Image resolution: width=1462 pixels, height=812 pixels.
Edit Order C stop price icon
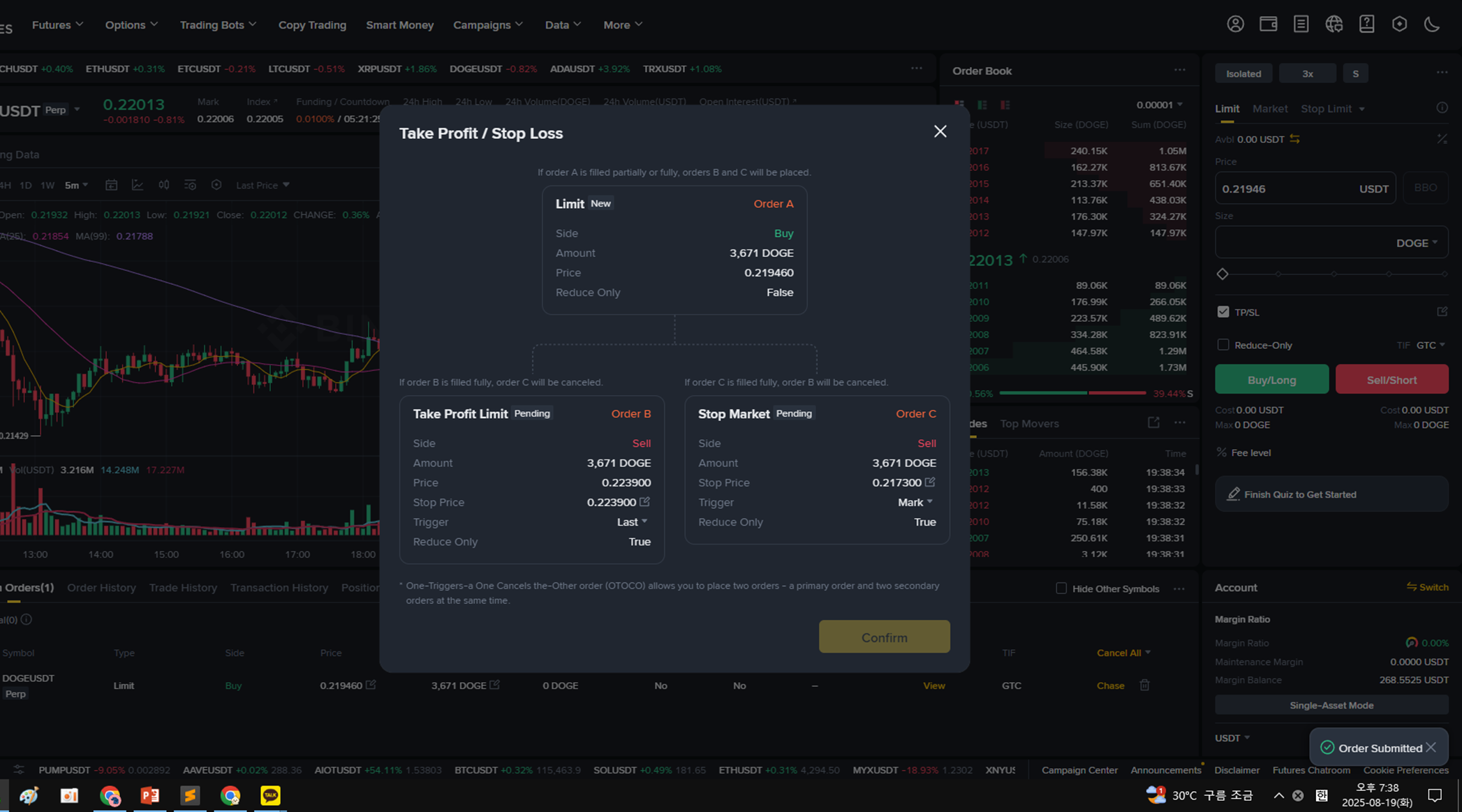point(930,482)
